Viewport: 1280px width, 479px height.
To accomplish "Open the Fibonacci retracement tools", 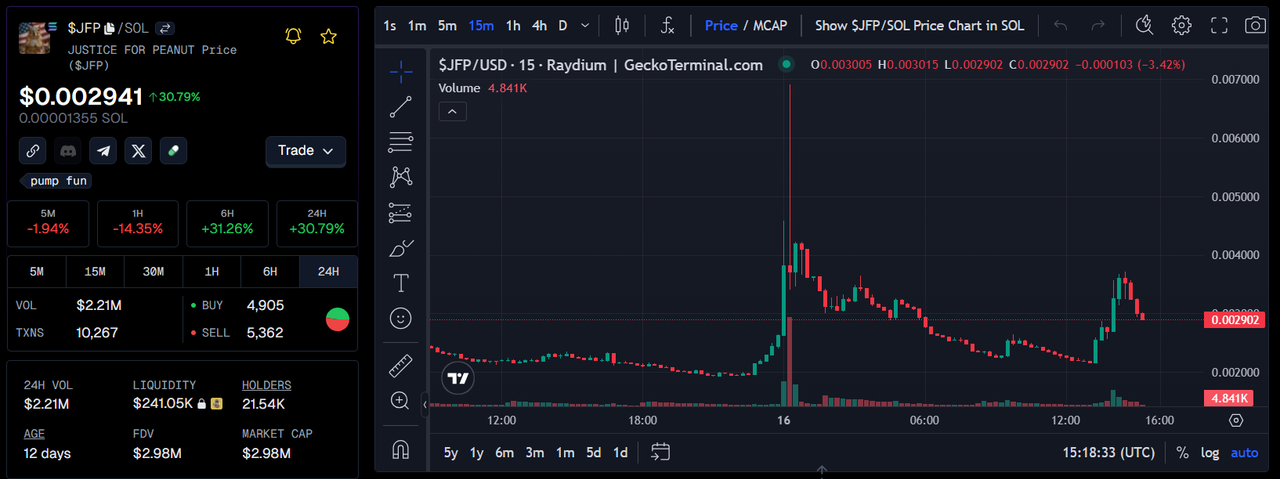I will [x=401, y=142].
